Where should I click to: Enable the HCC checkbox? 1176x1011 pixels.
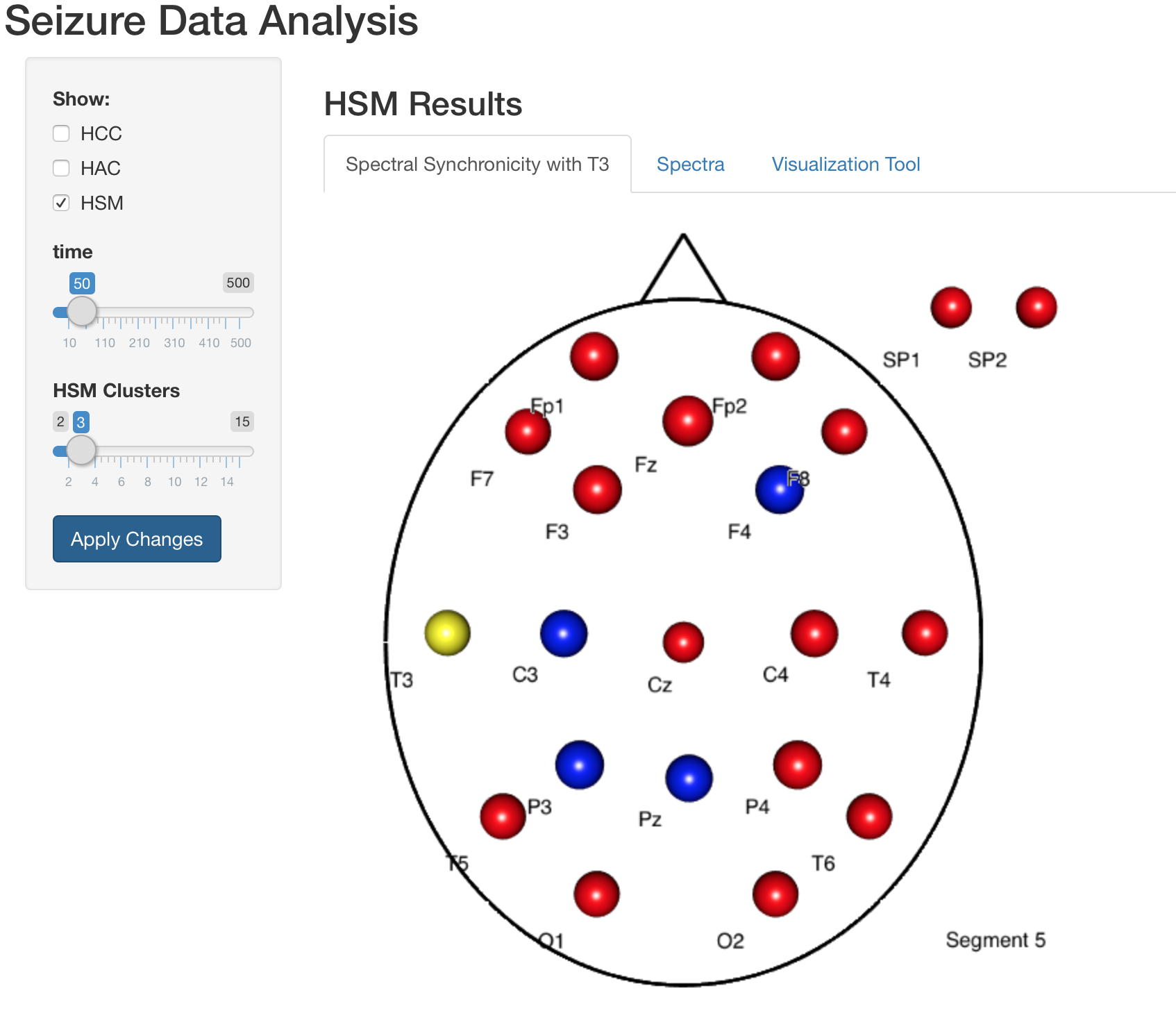(62, 133)
